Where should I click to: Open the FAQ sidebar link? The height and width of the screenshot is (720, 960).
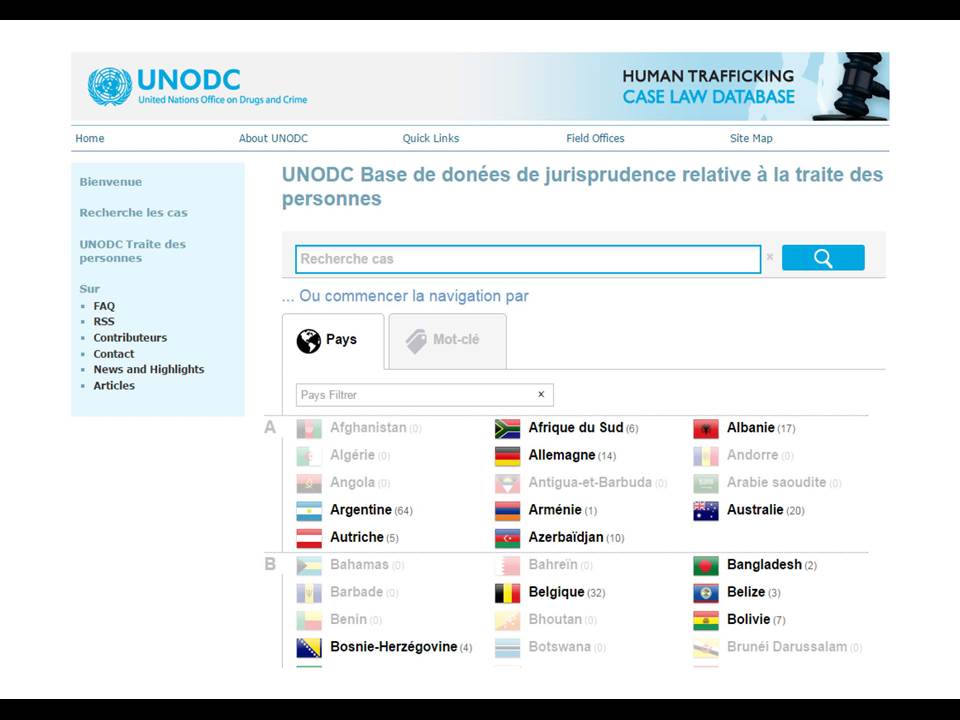point(104,306)
